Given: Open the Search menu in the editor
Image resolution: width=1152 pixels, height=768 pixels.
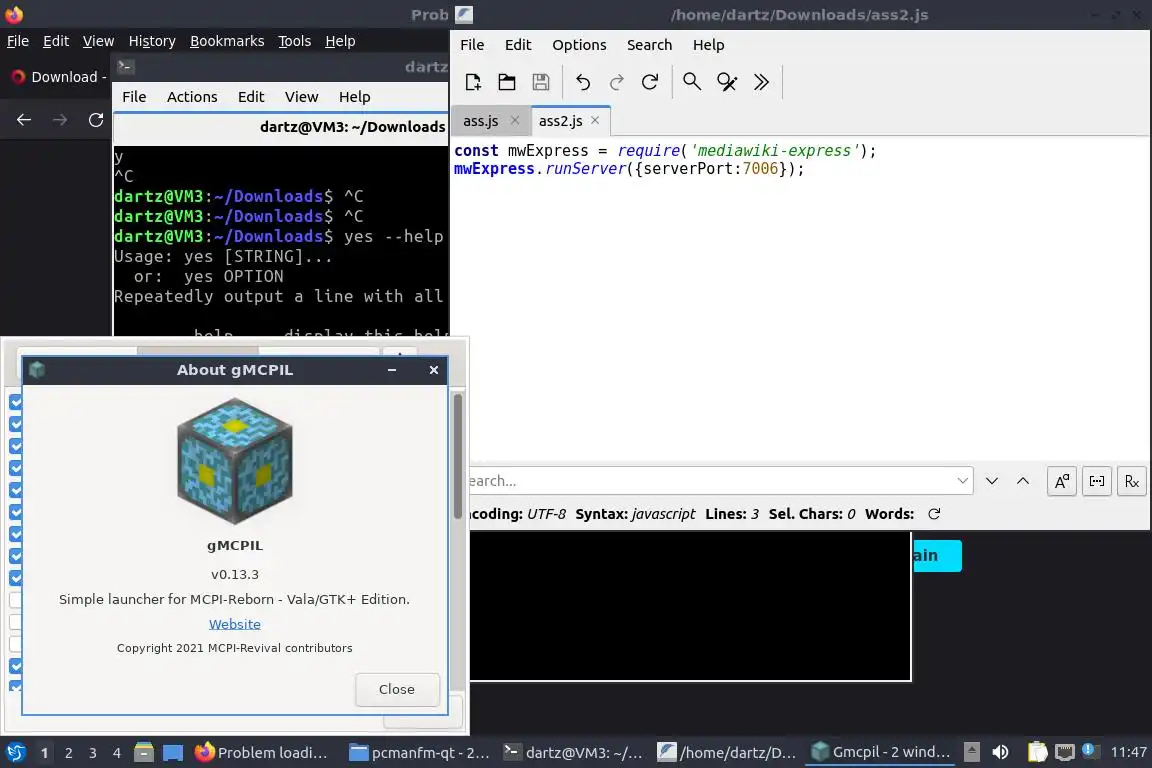Looking at the screenshot, I should point(649,45).
